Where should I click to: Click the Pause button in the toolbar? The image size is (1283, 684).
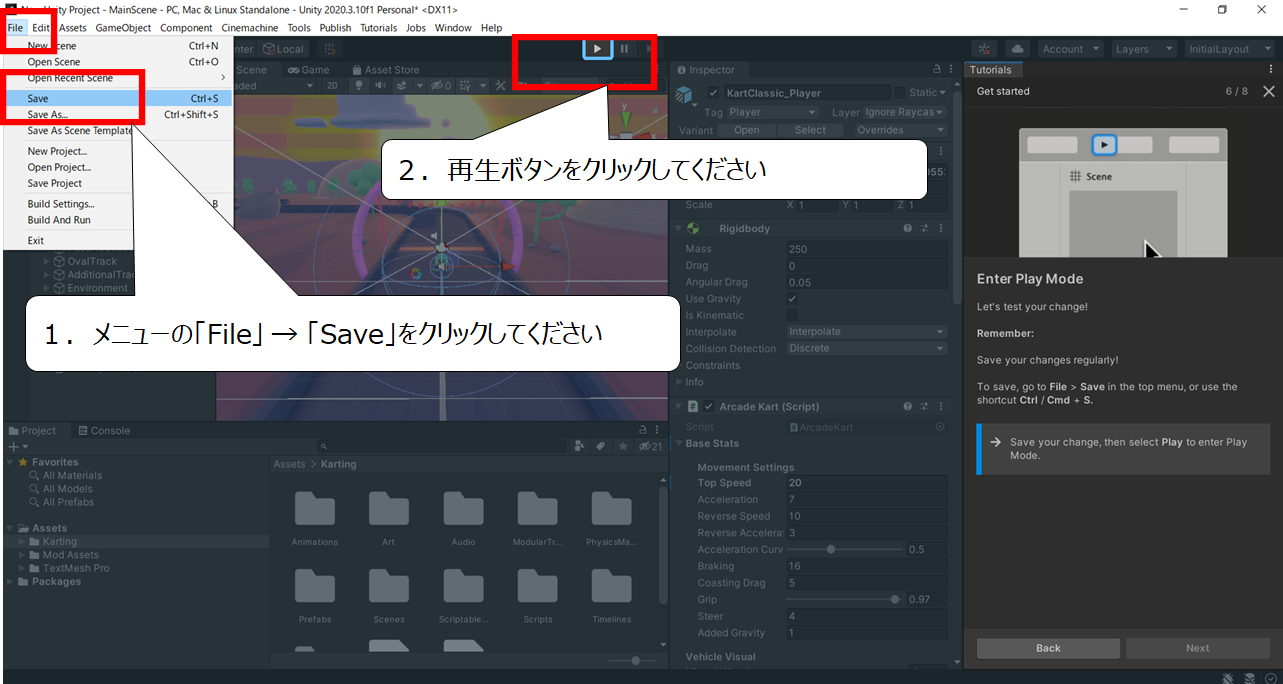(x=625, y=48)
